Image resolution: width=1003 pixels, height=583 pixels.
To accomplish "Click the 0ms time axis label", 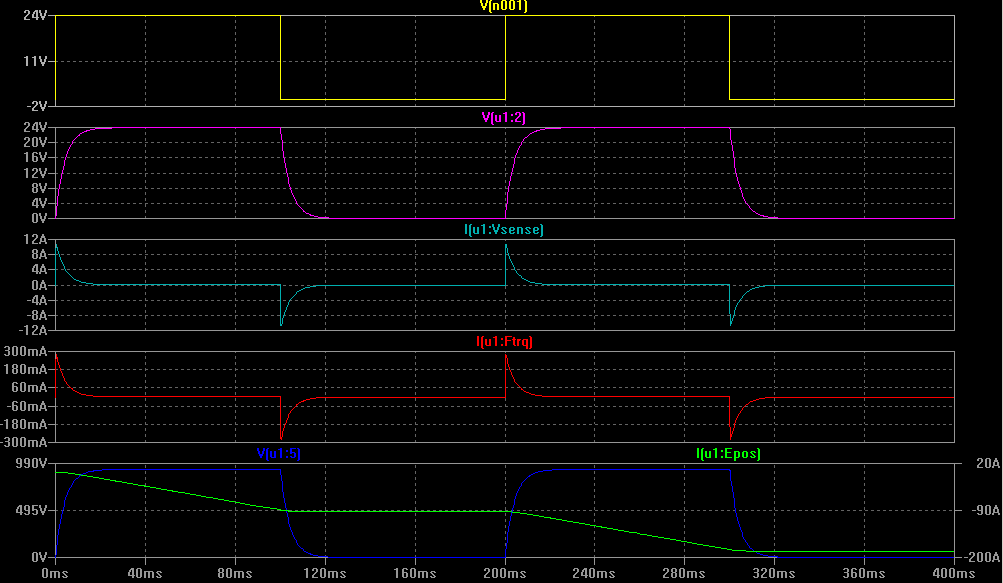I will 55,574.
